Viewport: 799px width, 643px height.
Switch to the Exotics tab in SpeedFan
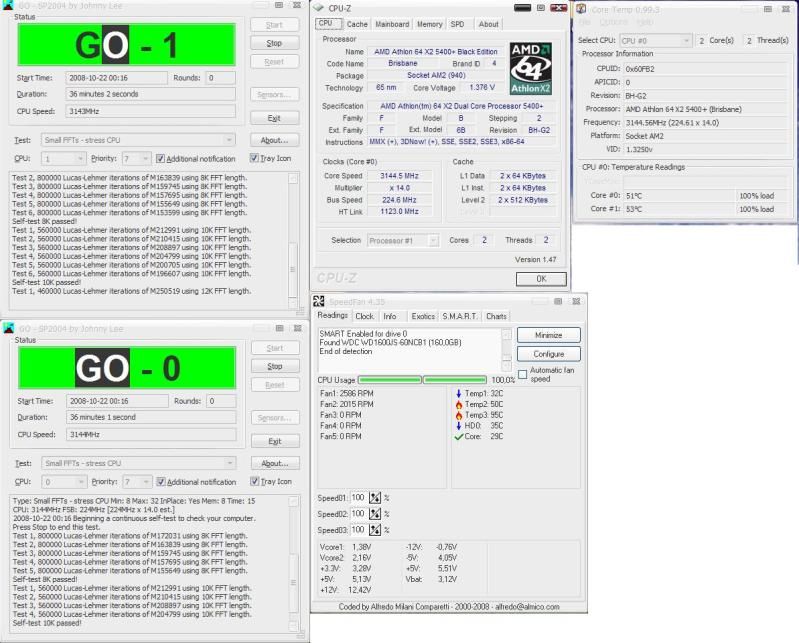click(x=423, y=316)
